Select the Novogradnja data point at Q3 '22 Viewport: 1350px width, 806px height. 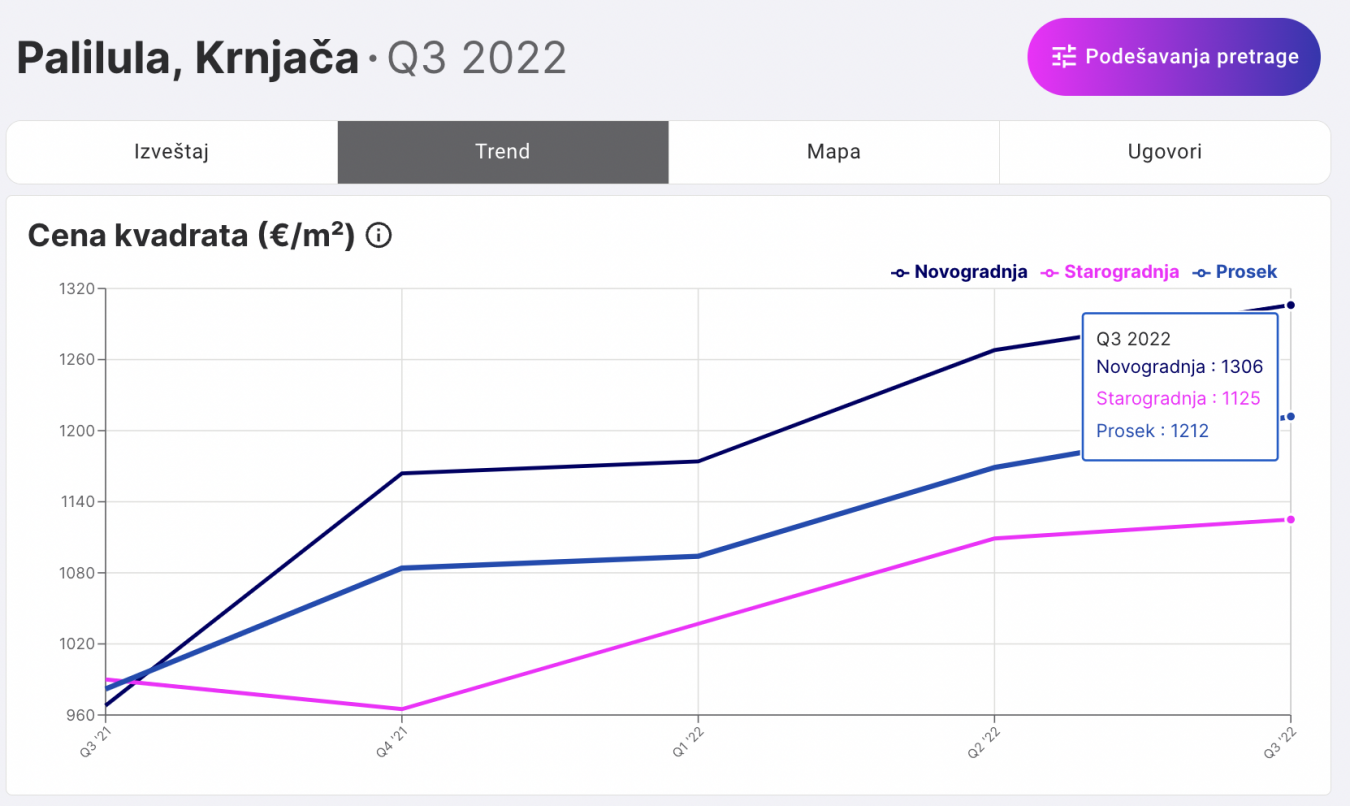1291,305
